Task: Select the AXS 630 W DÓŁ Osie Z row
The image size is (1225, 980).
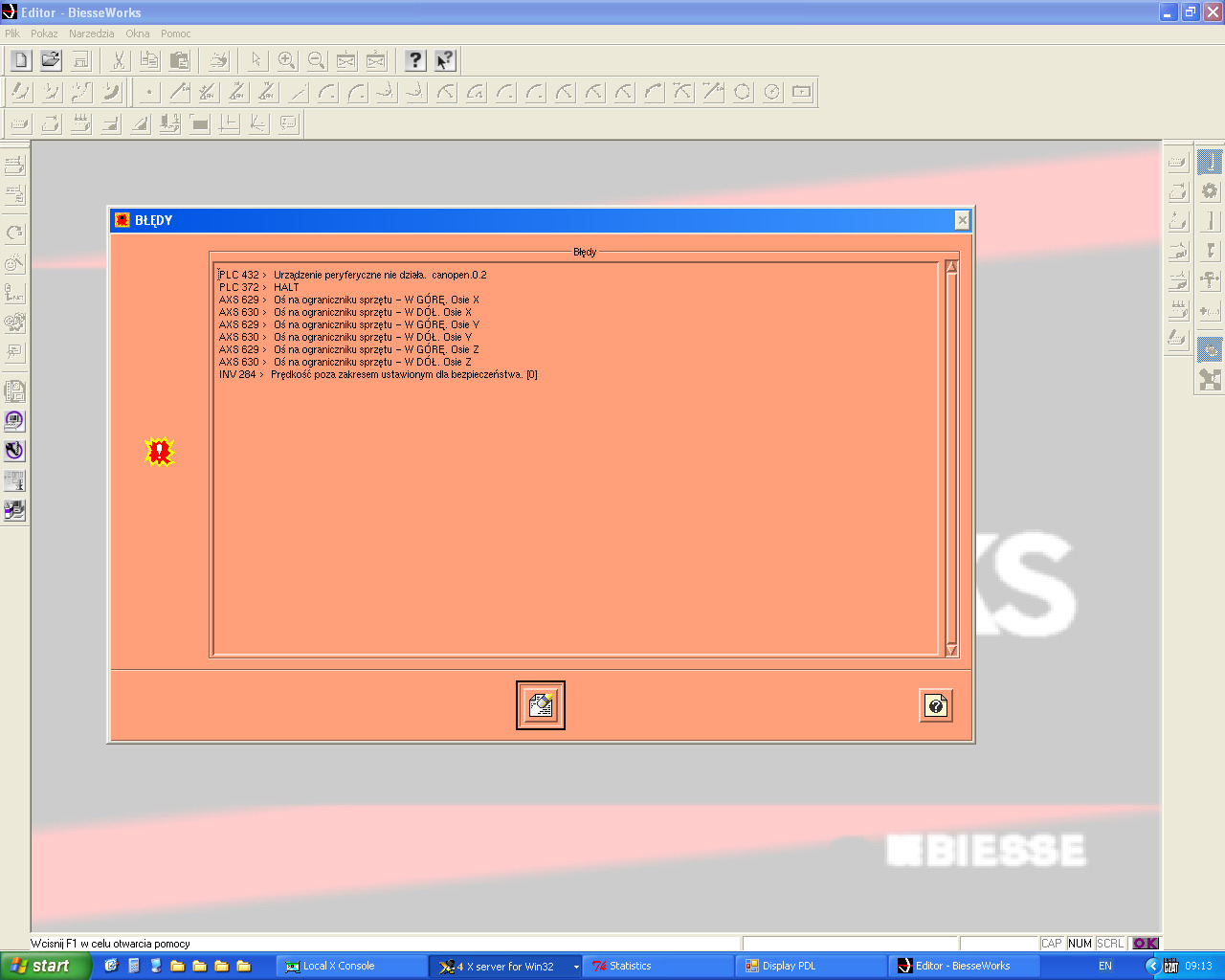Action: pos(345,362)
